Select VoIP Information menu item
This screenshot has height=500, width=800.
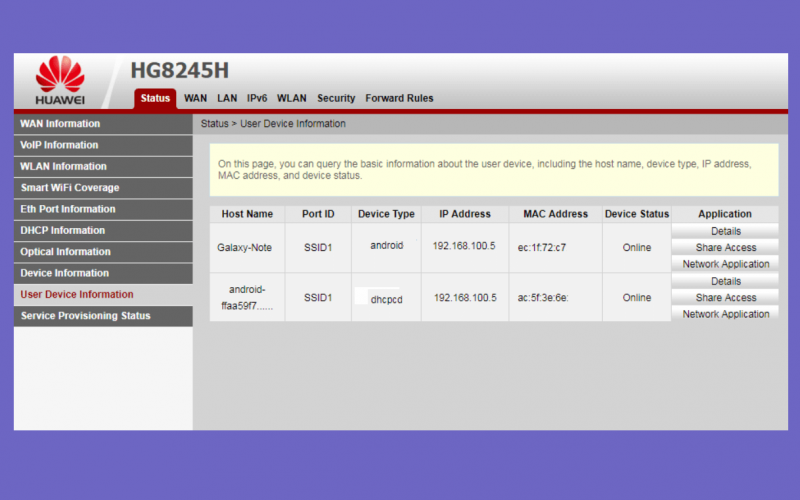(x=103, y=145)
